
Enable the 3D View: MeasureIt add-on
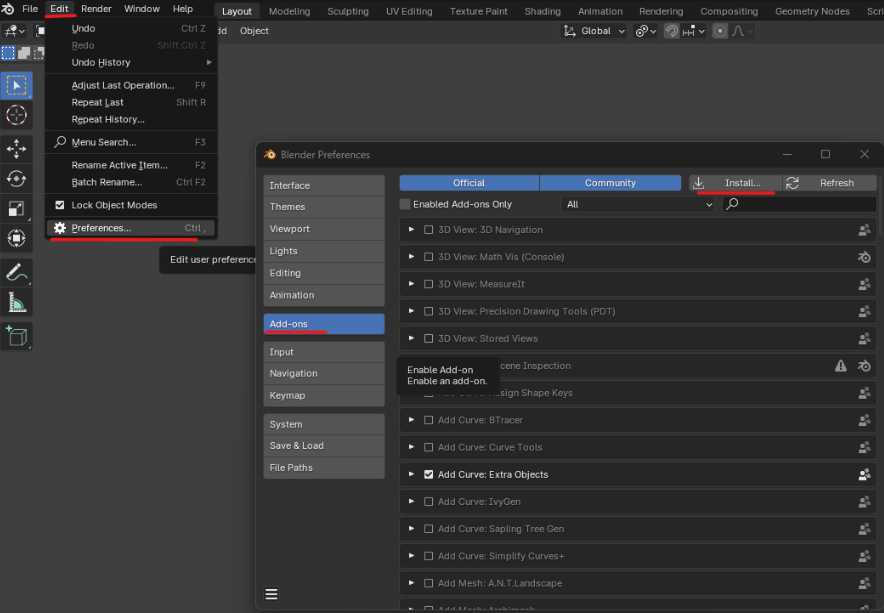pos(428,284)
